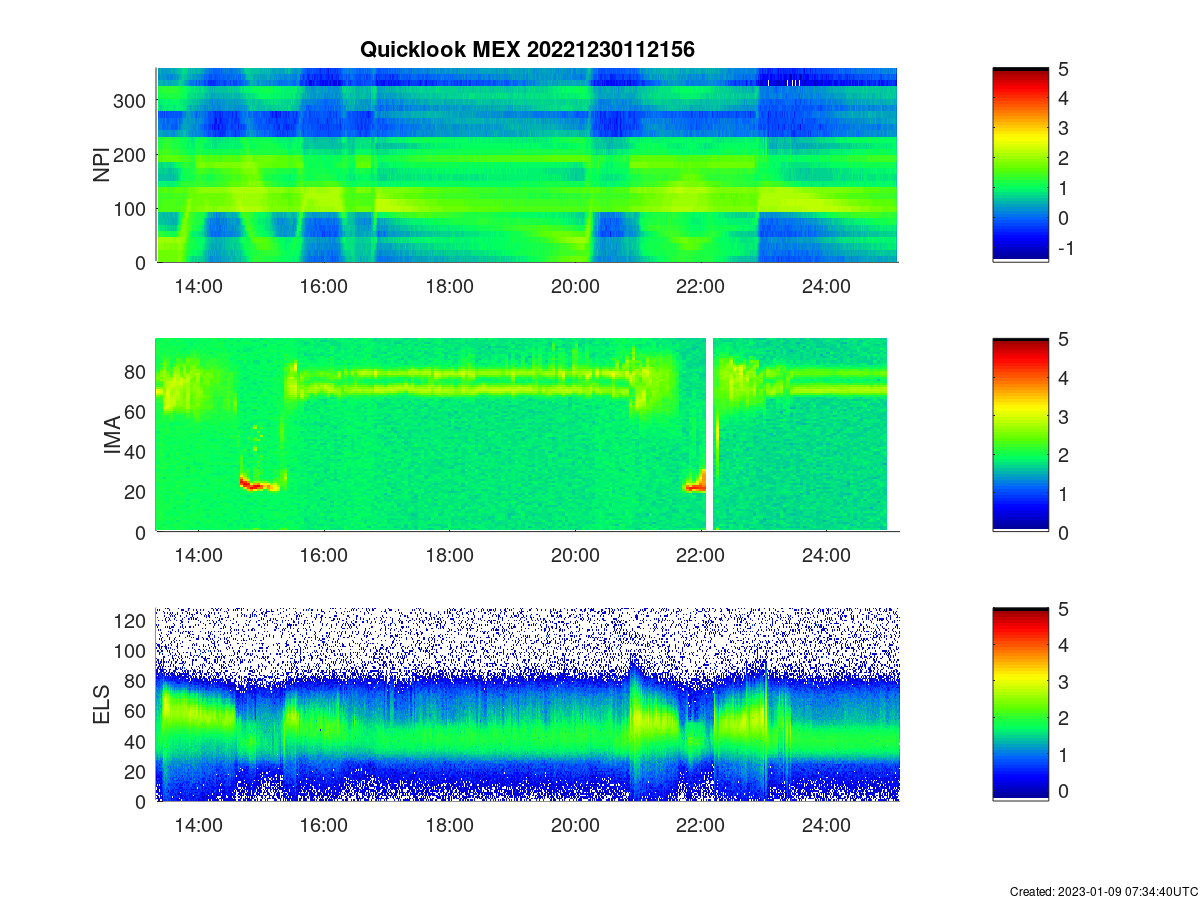Screen dimensions: 1200x900
Task: Click the "Created: 2023-01-09 07:34:40UTC" timestamp
Action: coord(1103,891)
